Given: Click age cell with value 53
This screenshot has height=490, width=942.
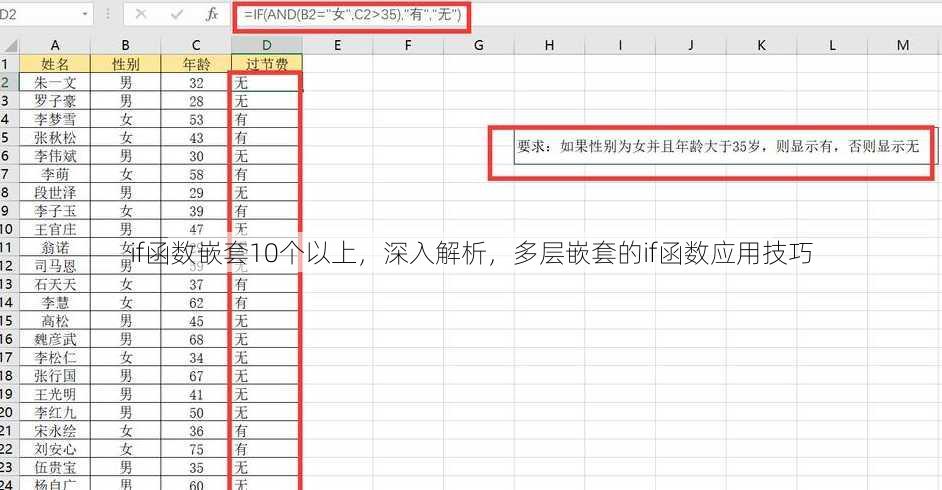Looking at the screenshot, I should (196, 119).
